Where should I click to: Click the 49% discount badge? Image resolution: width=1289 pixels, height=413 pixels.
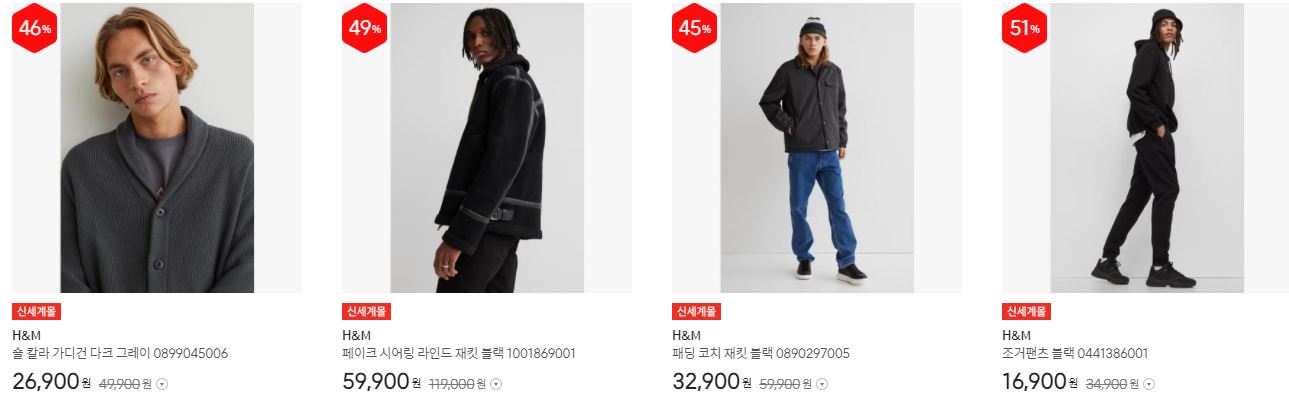coord(365,29)
